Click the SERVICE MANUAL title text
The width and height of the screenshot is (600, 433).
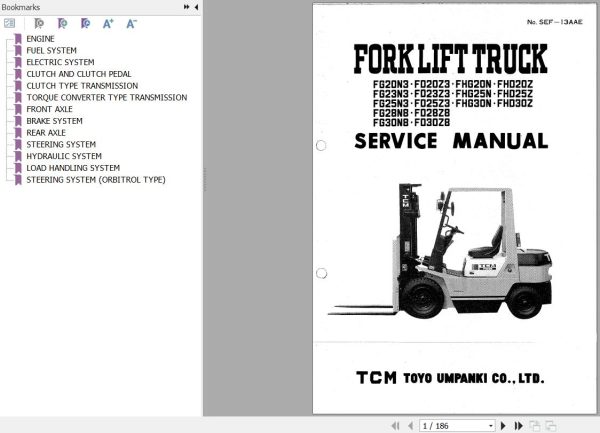(451, 141)
